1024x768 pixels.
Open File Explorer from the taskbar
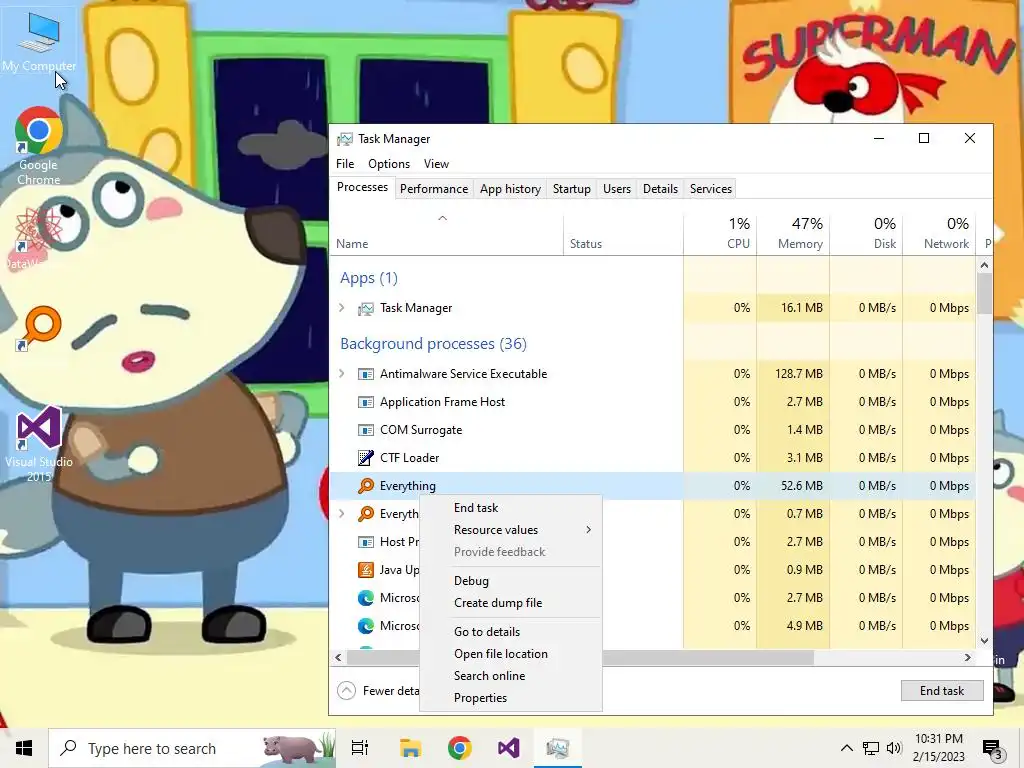pyautogui.click(x=410, y=748)
